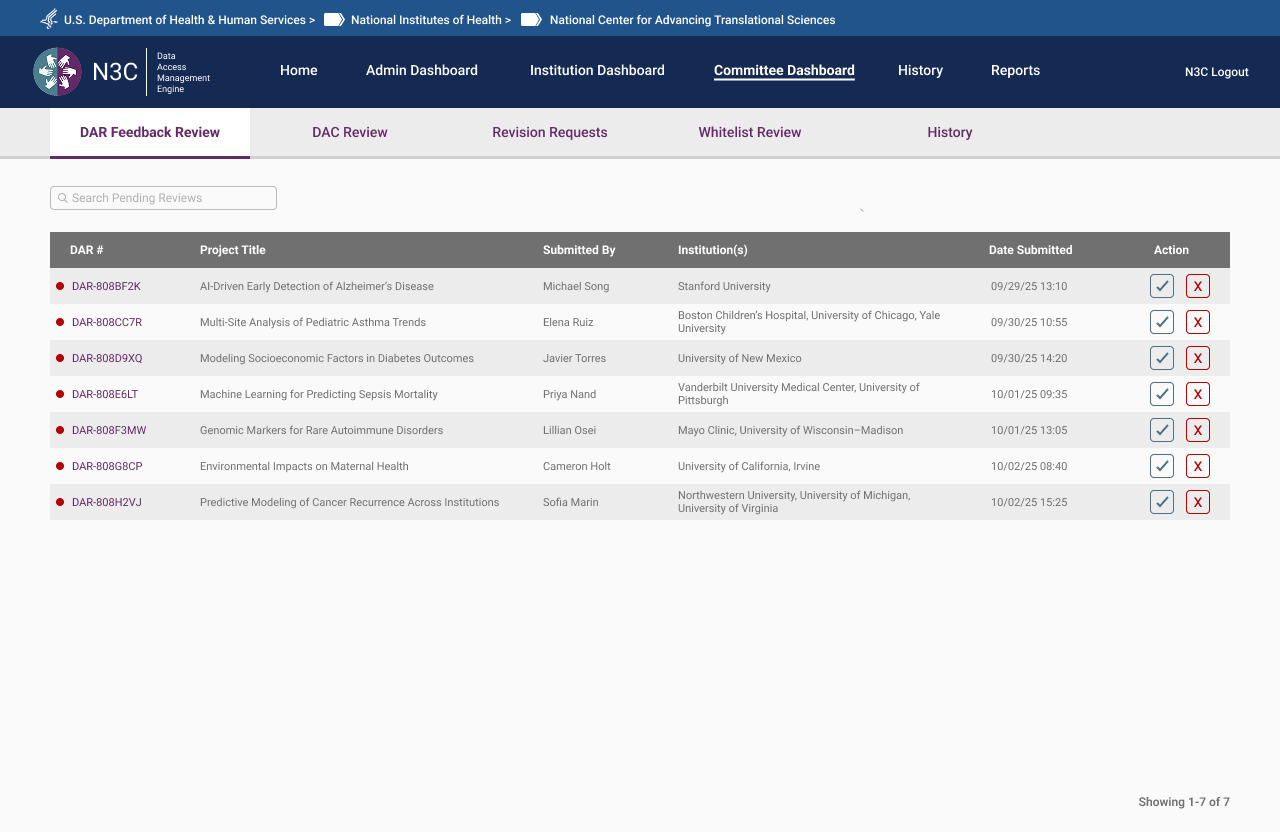Open Admin Dashboard in the top navigation
The width and height of the screenshot is (1280, 832).
(x=421, y=70)
